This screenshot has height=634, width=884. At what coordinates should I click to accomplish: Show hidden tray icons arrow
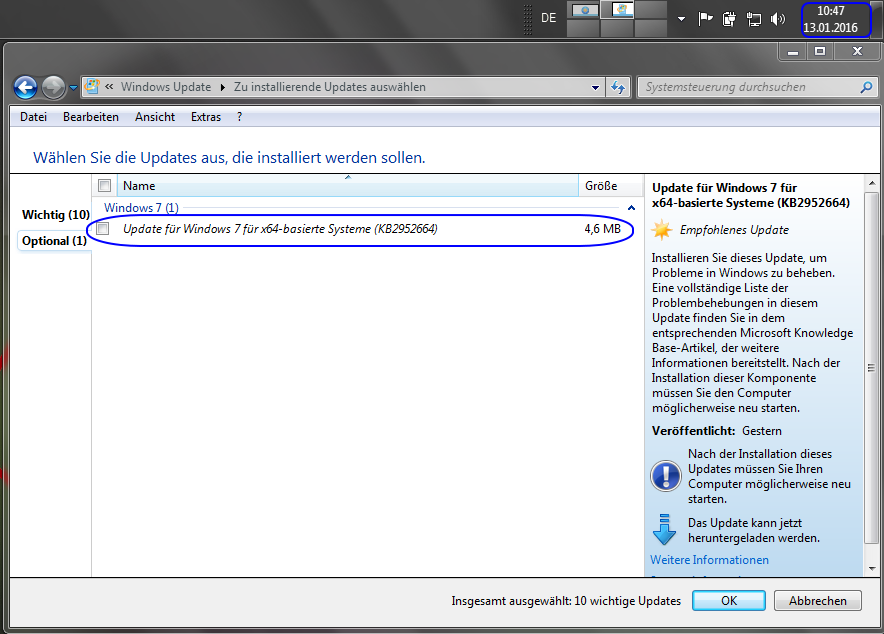click(681, 19)
